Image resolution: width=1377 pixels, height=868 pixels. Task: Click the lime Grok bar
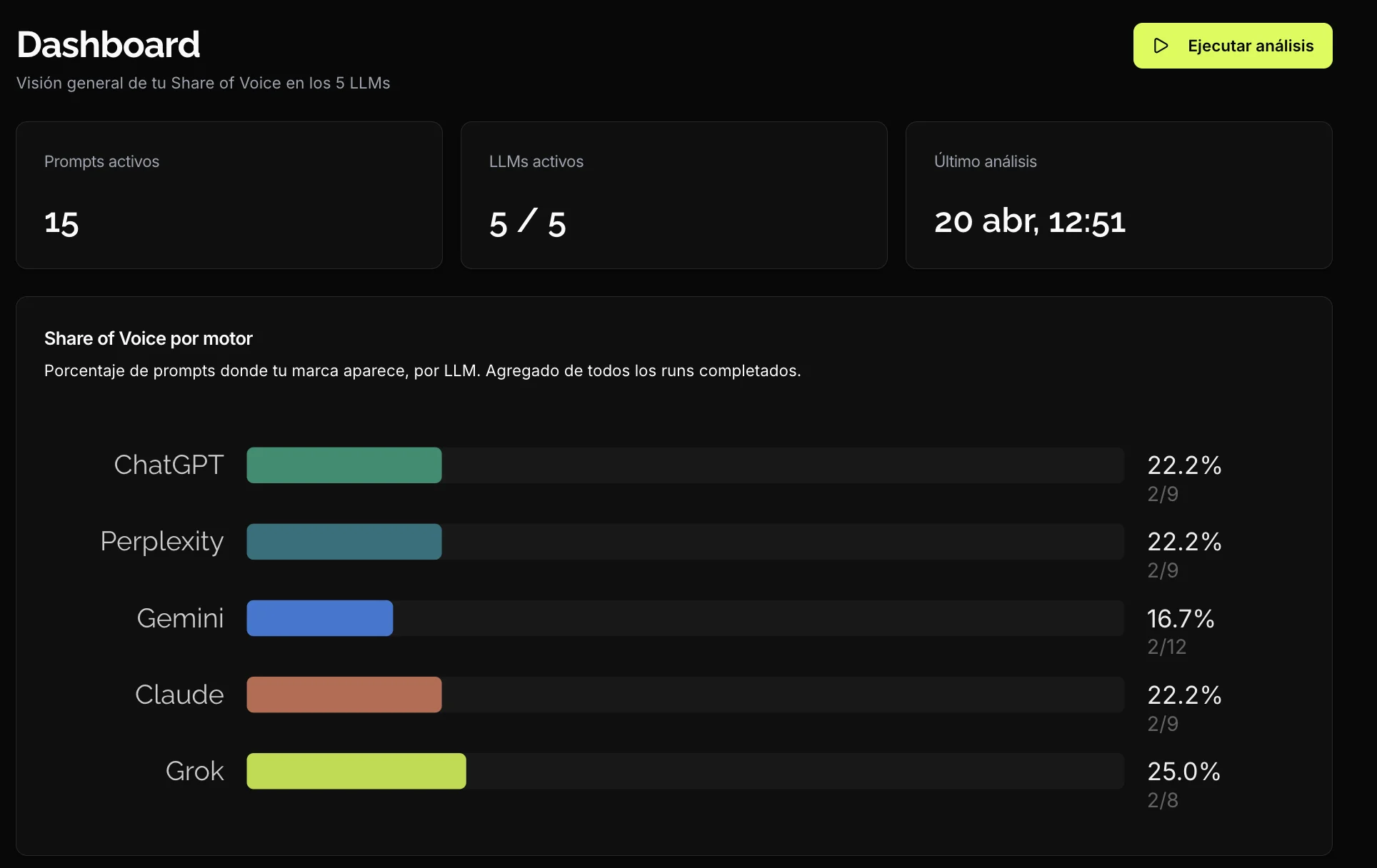[x=356, y=771]
